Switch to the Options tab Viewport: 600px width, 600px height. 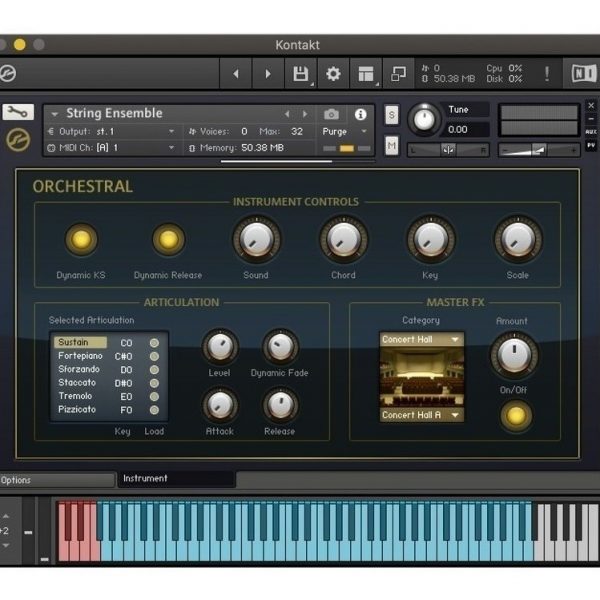[57, 480]
